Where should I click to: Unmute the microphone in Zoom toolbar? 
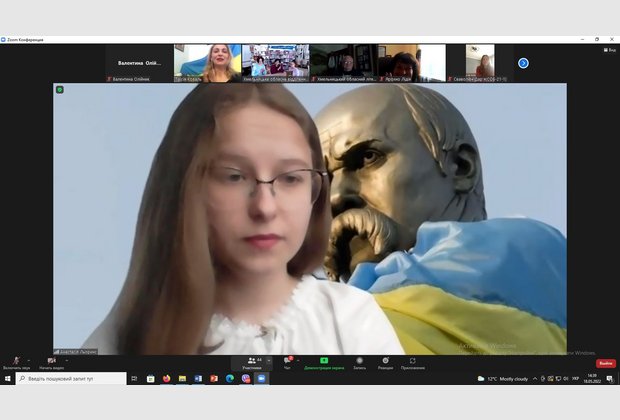tap(15, 362)
